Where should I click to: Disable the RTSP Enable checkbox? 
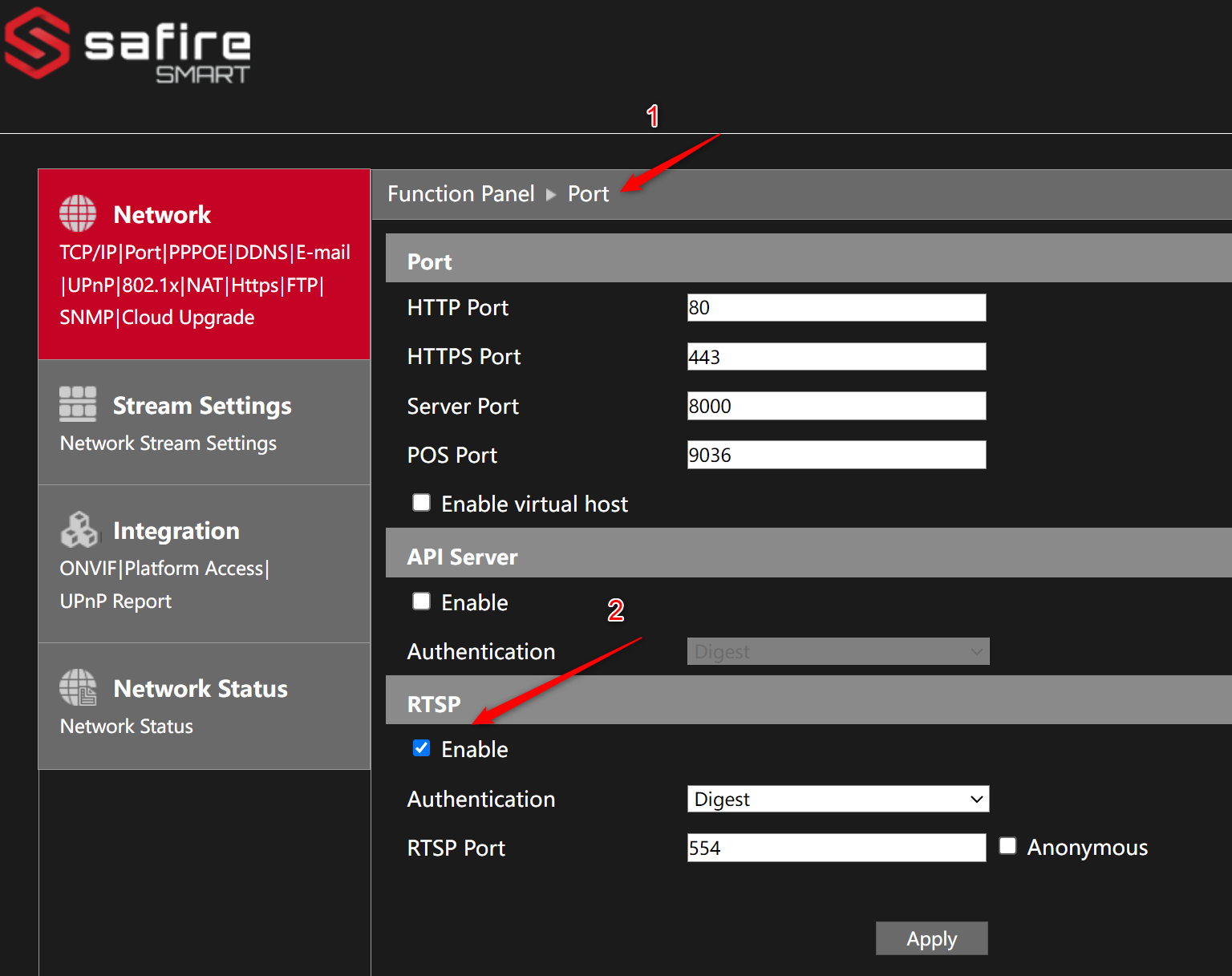(x=421, y=747)
